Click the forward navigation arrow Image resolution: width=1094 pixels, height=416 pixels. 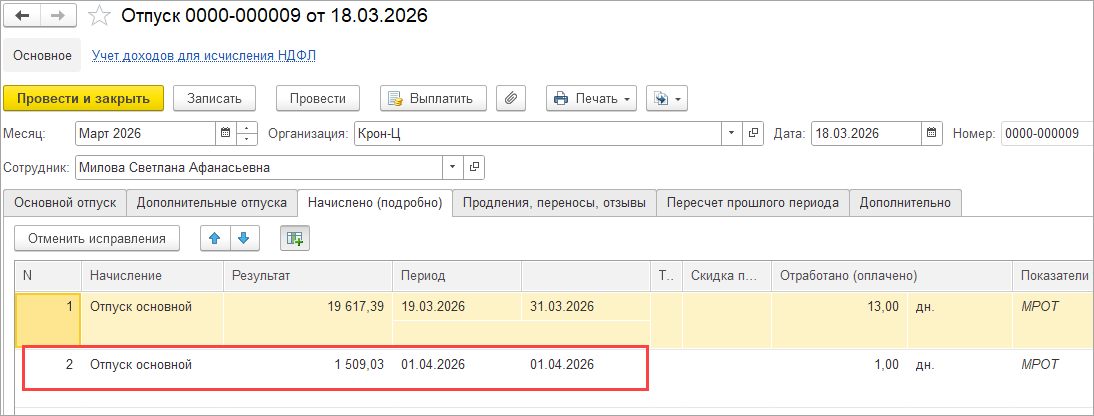[57, 16]
